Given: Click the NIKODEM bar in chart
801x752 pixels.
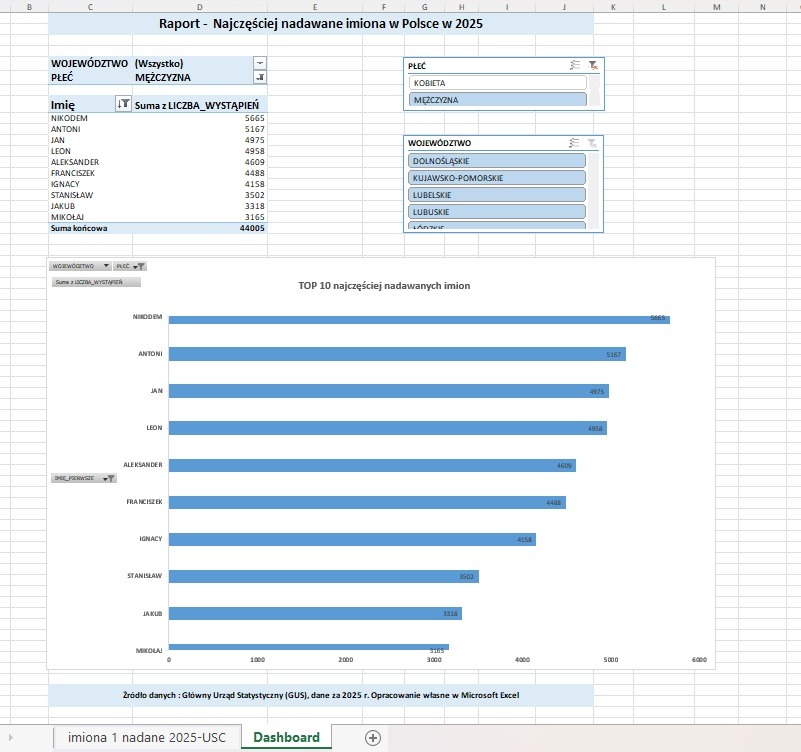Looking at the screenshot, I should (x=419, y=320).
